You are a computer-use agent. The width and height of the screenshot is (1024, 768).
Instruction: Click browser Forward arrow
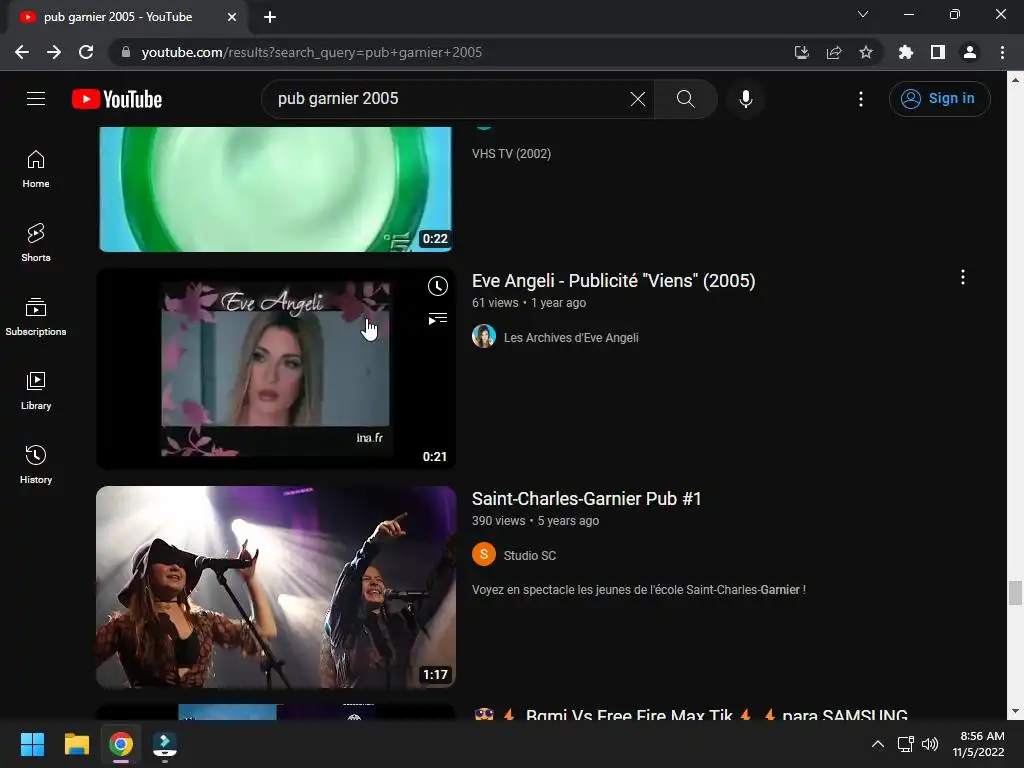(x=54, y=52)
